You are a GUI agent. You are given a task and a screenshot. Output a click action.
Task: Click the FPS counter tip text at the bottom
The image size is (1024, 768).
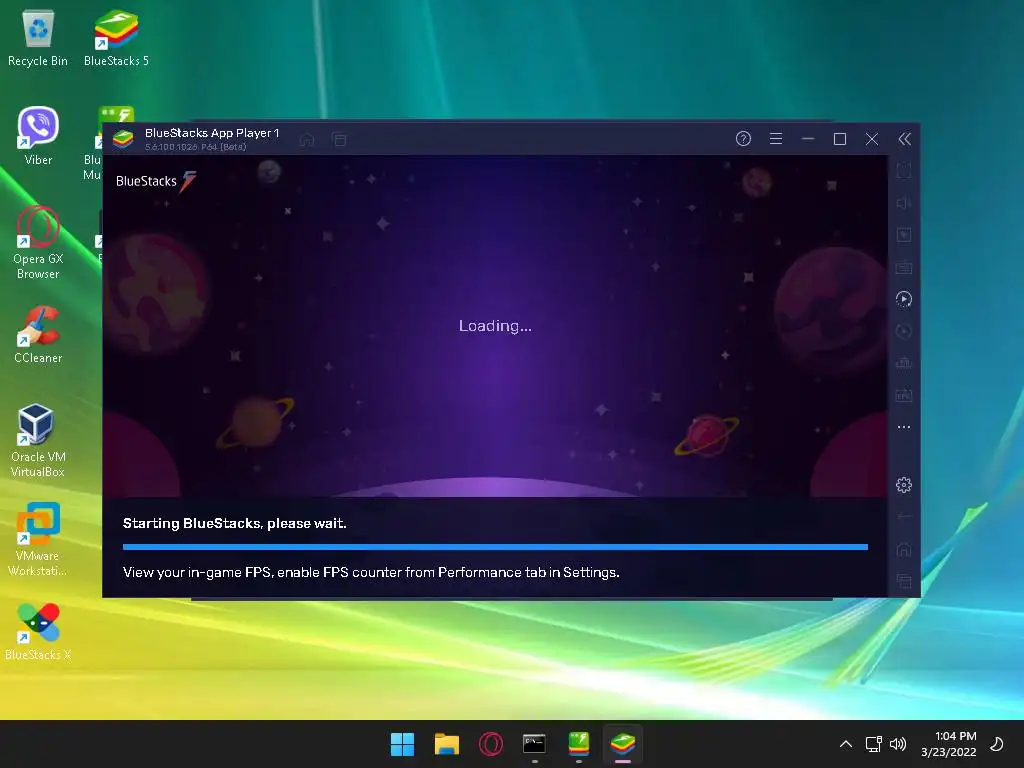pyautogui.click(x=371, y=572)
